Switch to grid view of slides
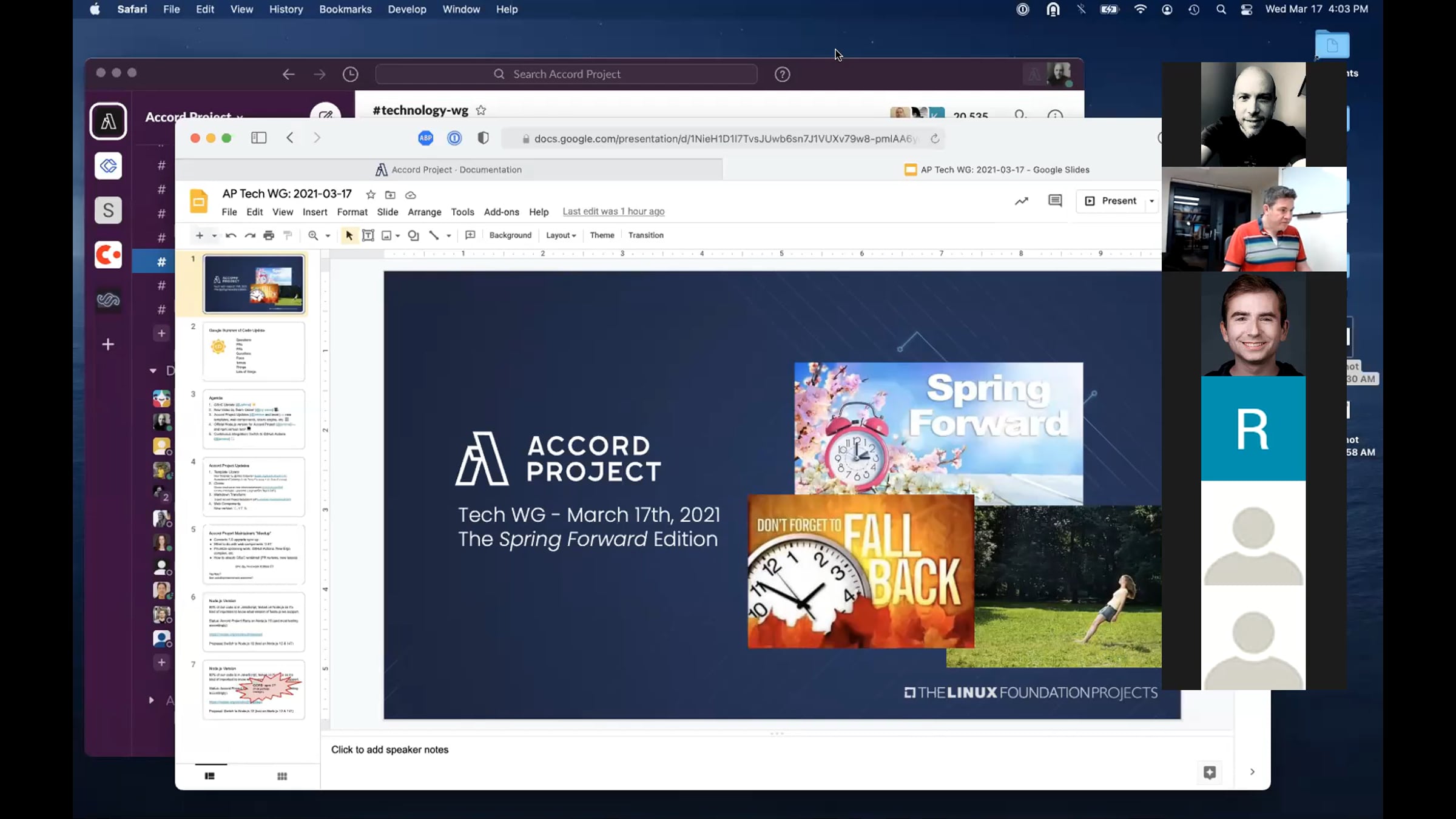The width and height of the screenshot is (1456, 819). click(282, 777)
